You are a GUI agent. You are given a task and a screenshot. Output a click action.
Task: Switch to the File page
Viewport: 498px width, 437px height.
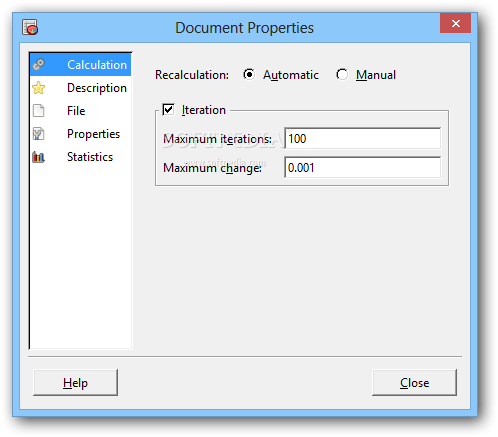tap(80, 111)
